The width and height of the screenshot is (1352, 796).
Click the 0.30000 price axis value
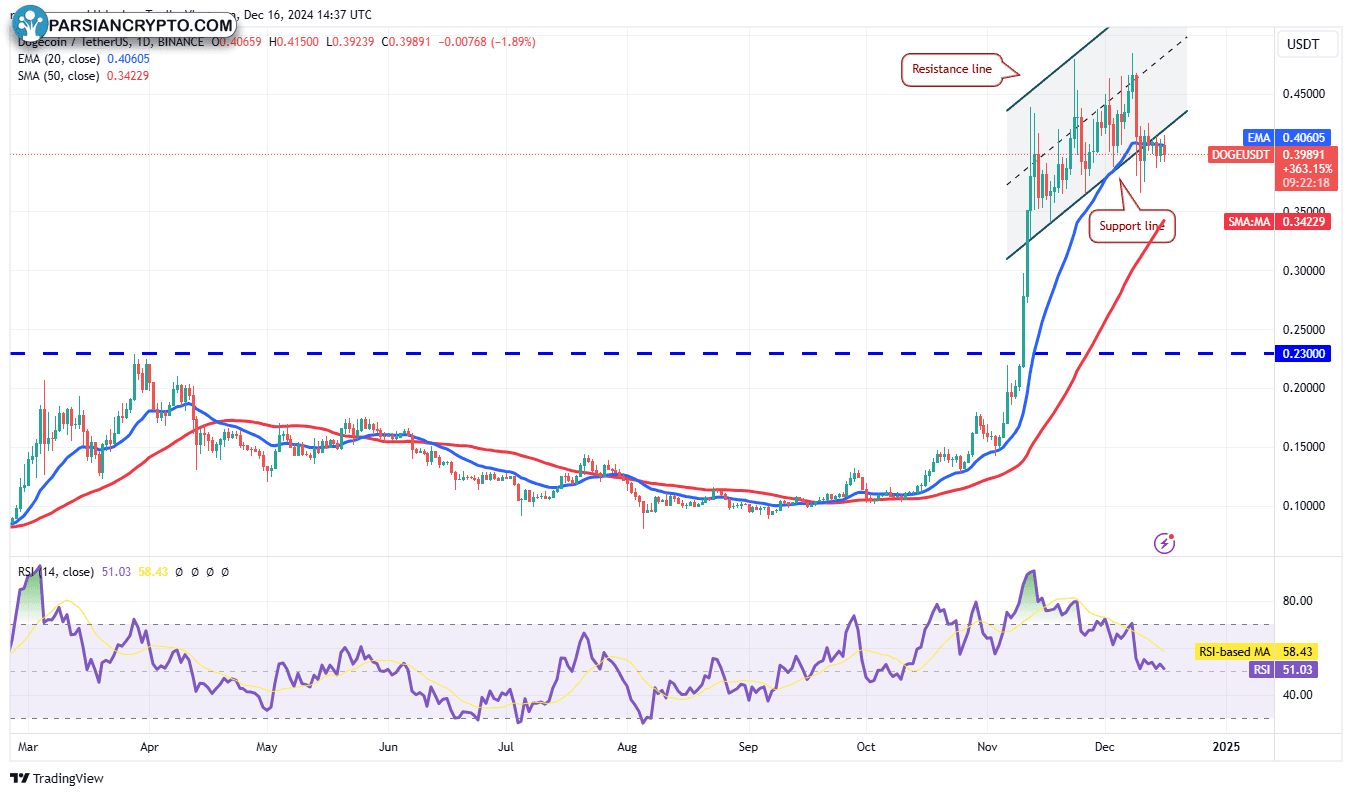(1305, 271)
